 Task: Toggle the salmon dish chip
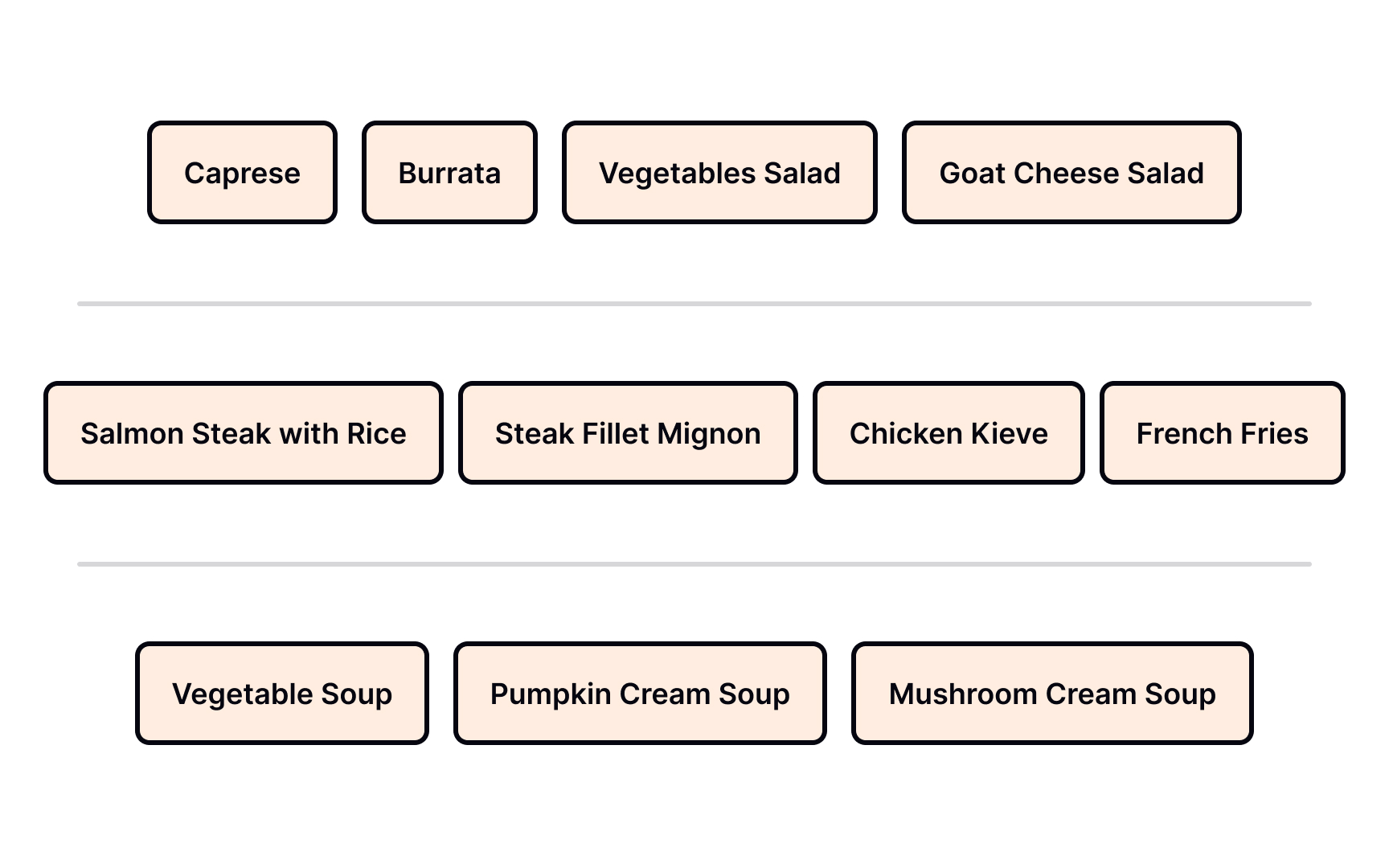[x=244, y=433]
